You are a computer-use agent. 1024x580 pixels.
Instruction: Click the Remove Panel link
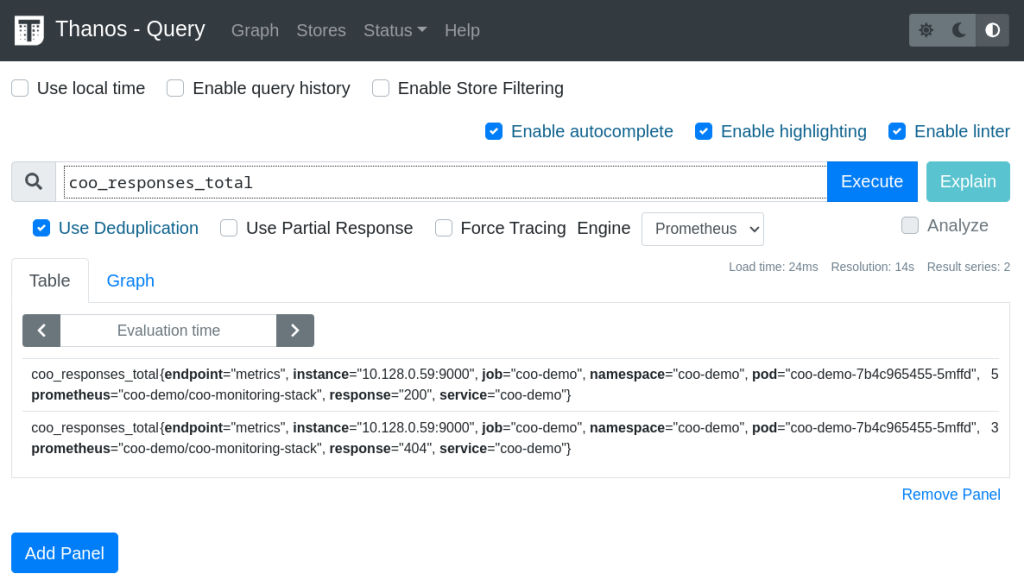click(x=951, y=494)
